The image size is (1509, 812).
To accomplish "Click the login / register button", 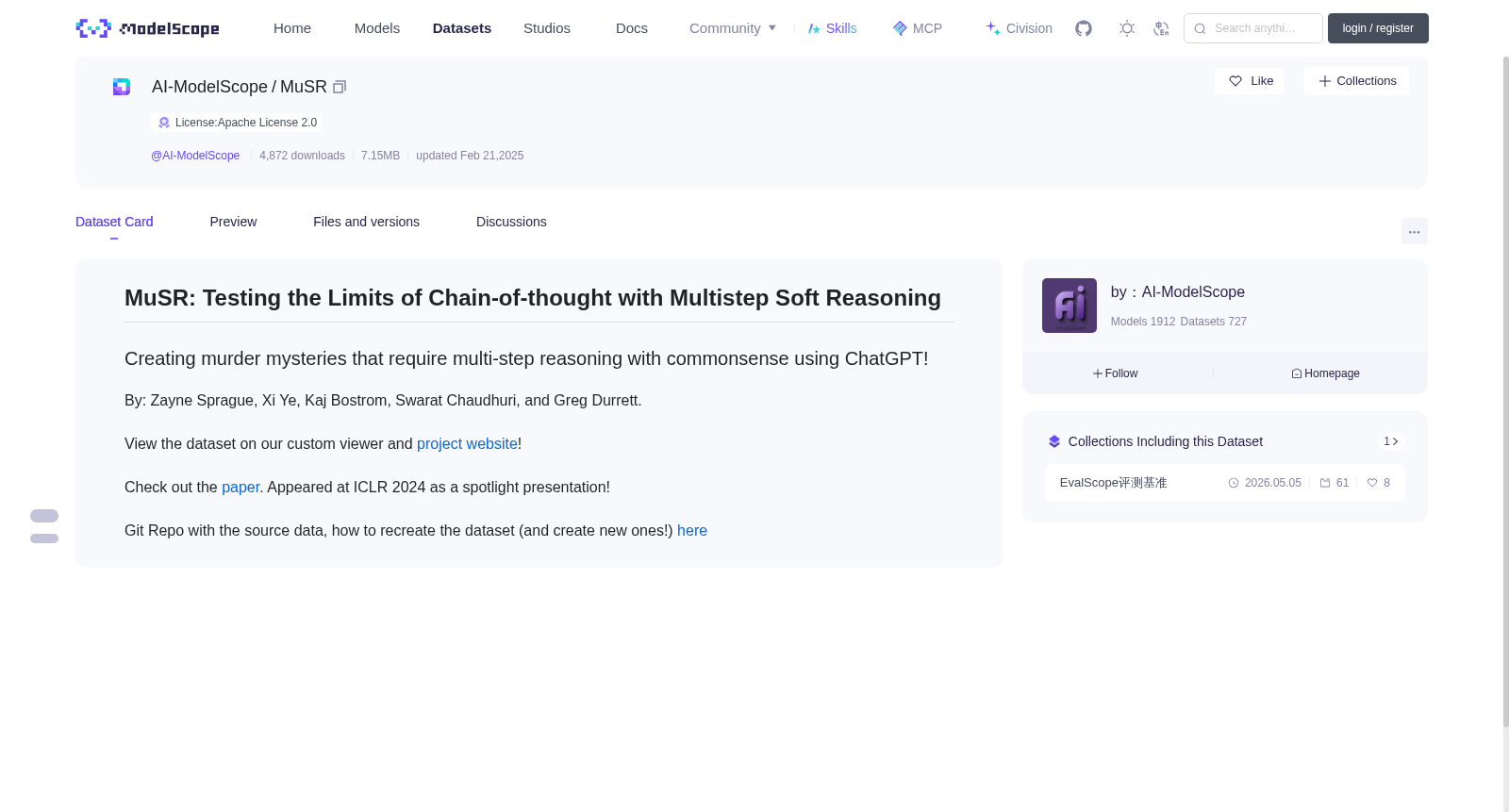I will (x=1378, y=28).
